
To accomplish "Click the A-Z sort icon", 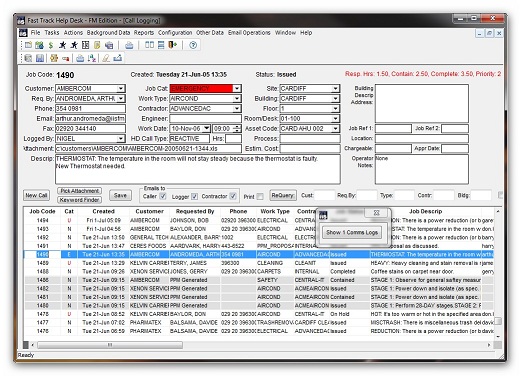I will 92,58.
